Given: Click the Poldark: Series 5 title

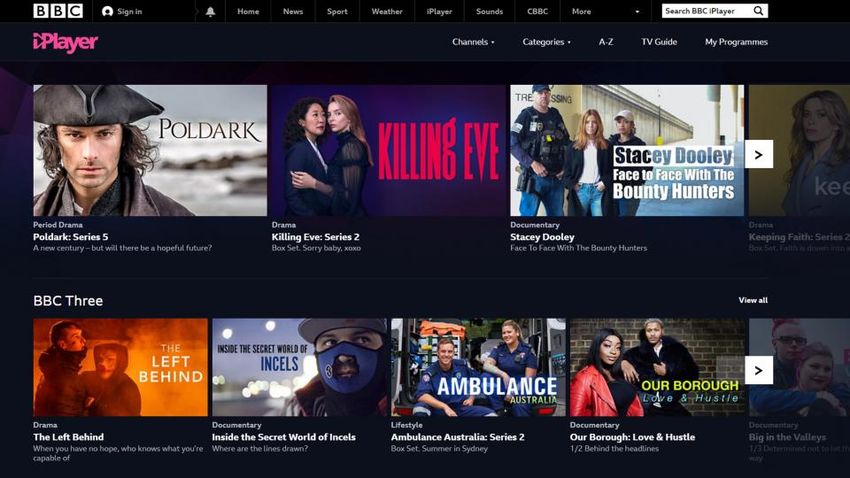Looking at the screenshot, I should tap(70, 237).
